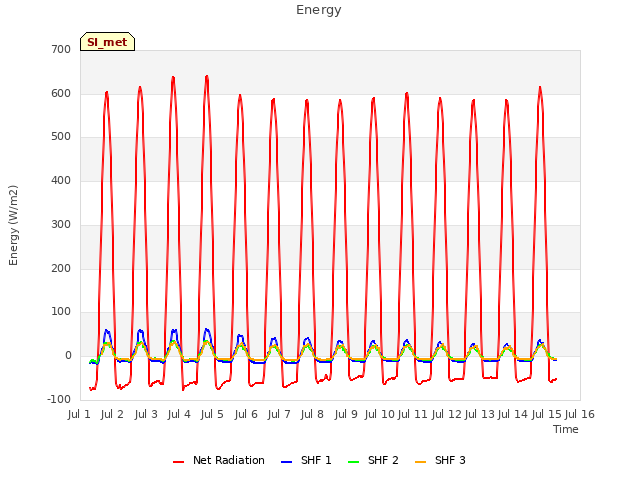Click the Jul 6 x-axis tick label

(246, 414)
